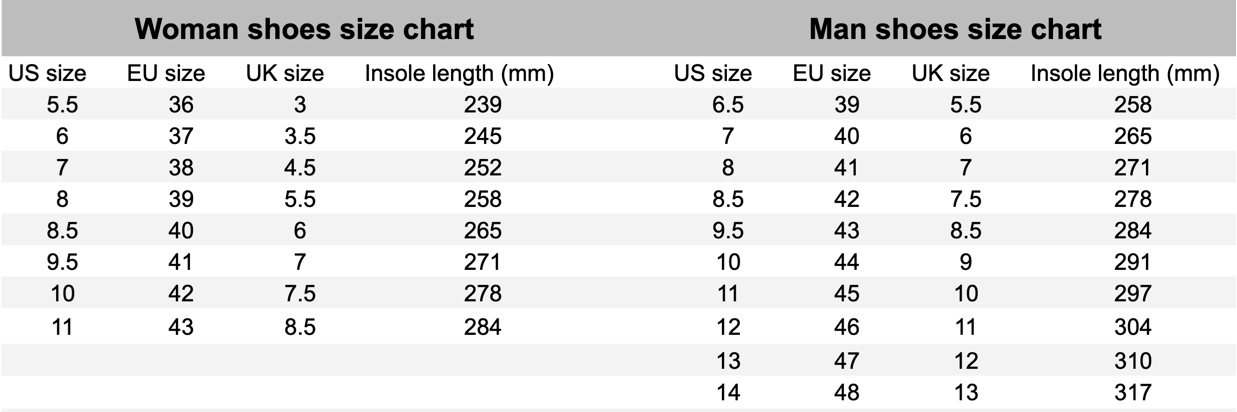The height and width of the screenshot is (412, 1237).
Task: Select the woman EU size column header
Action: point(166,74)
